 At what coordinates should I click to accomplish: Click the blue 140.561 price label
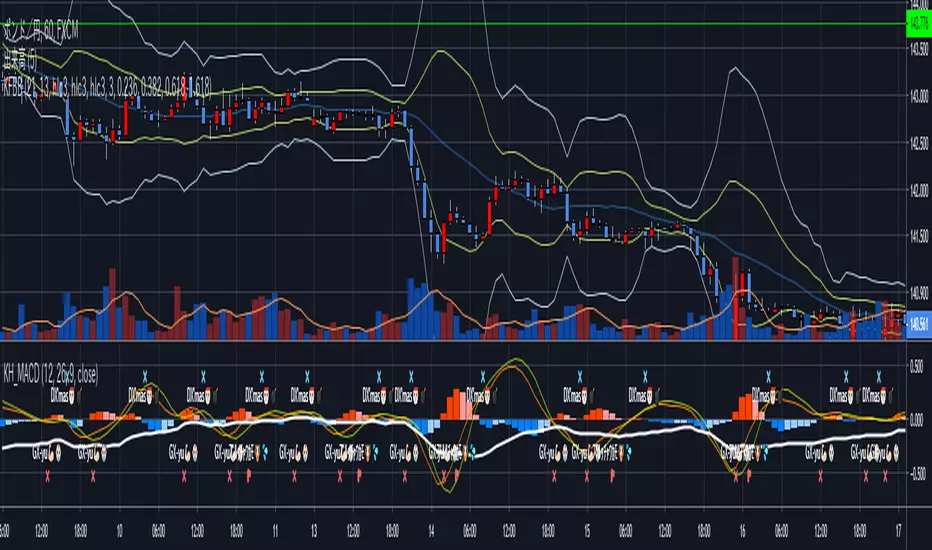[x=918, y=322]
